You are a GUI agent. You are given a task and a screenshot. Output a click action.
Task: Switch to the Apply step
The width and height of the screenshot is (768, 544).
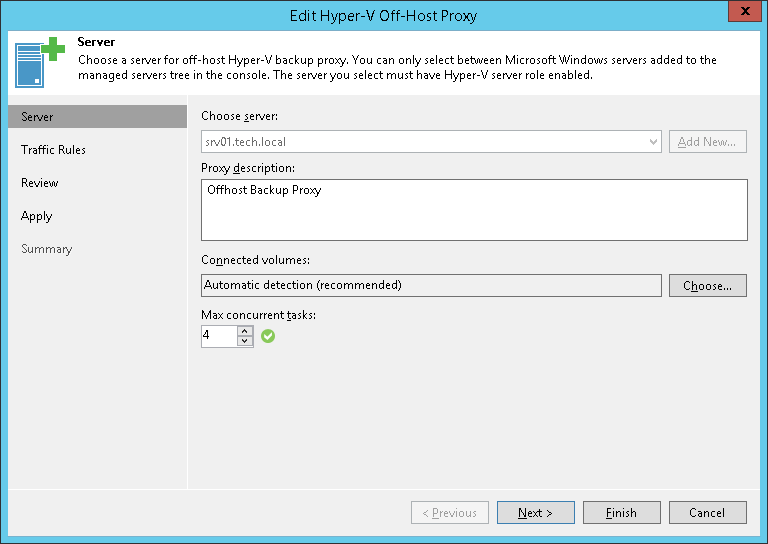click(x=37, y=216)
